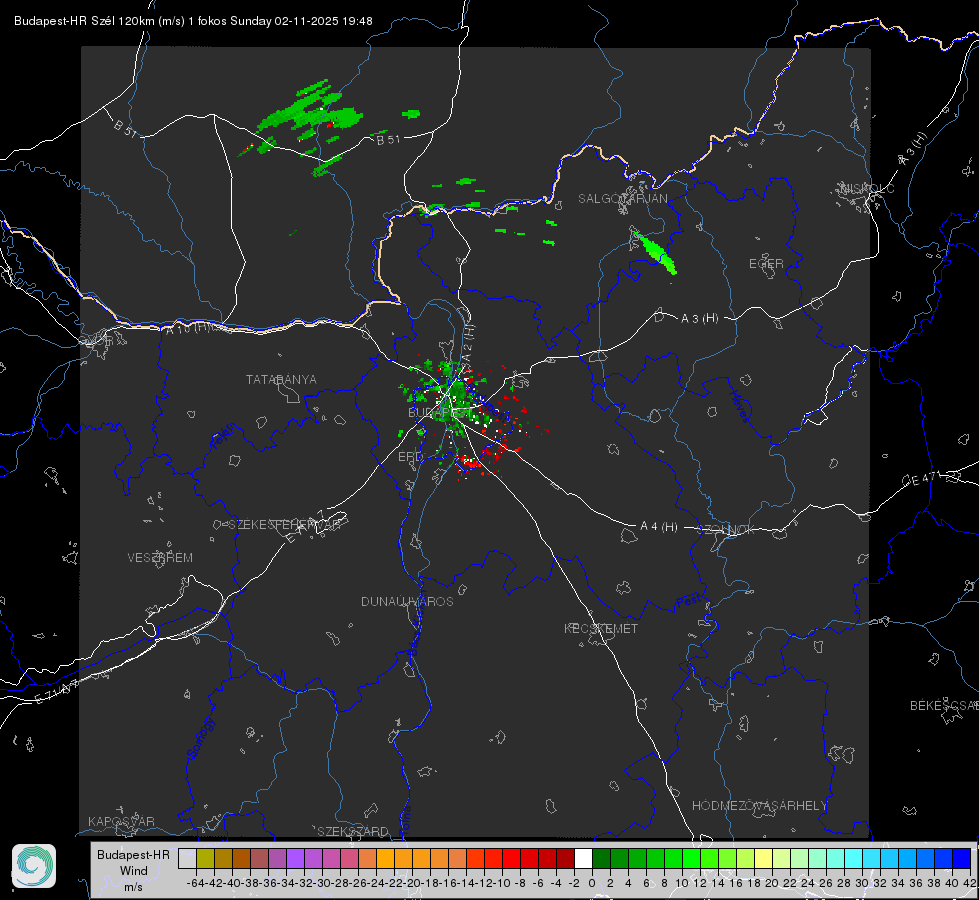Click the legend value 42
This screenshot has height=900, width=979.
coord(970,883)
